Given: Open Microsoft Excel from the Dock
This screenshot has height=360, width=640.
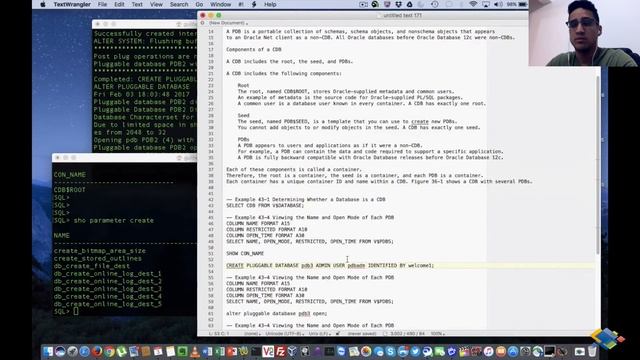Looking at the screenshot, I should (219, 351).
